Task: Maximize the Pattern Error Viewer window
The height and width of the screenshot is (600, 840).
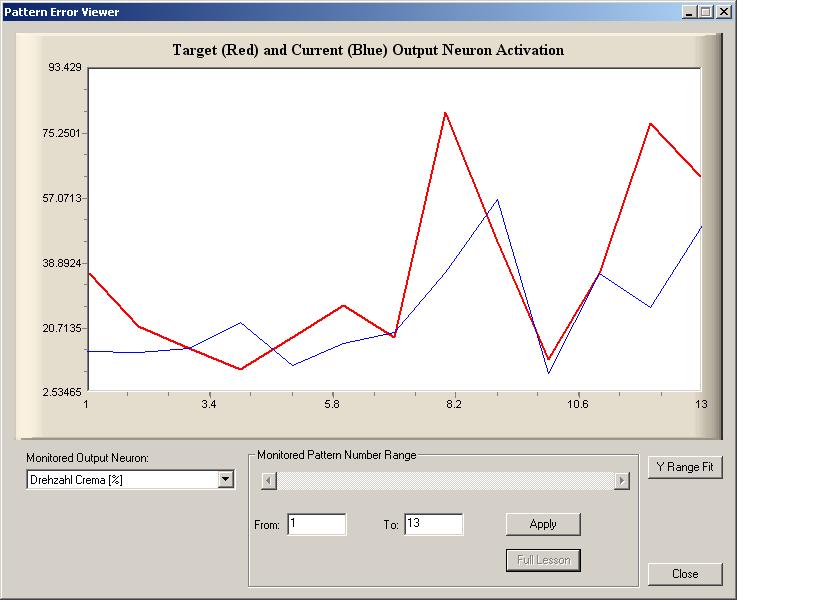Action: click(706, 12)
